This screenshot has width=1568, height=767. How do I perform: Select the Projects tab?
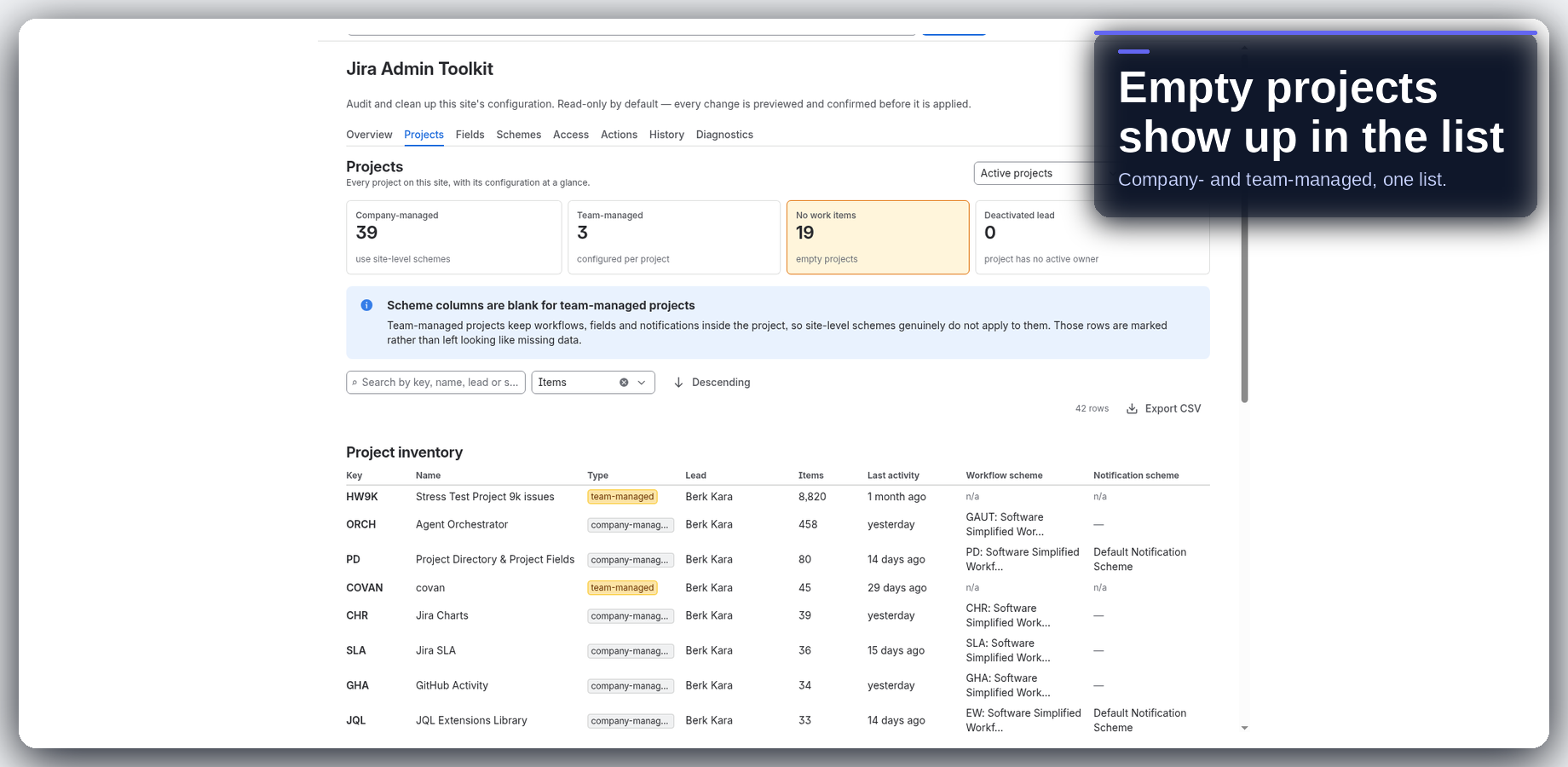click(424, 135)
